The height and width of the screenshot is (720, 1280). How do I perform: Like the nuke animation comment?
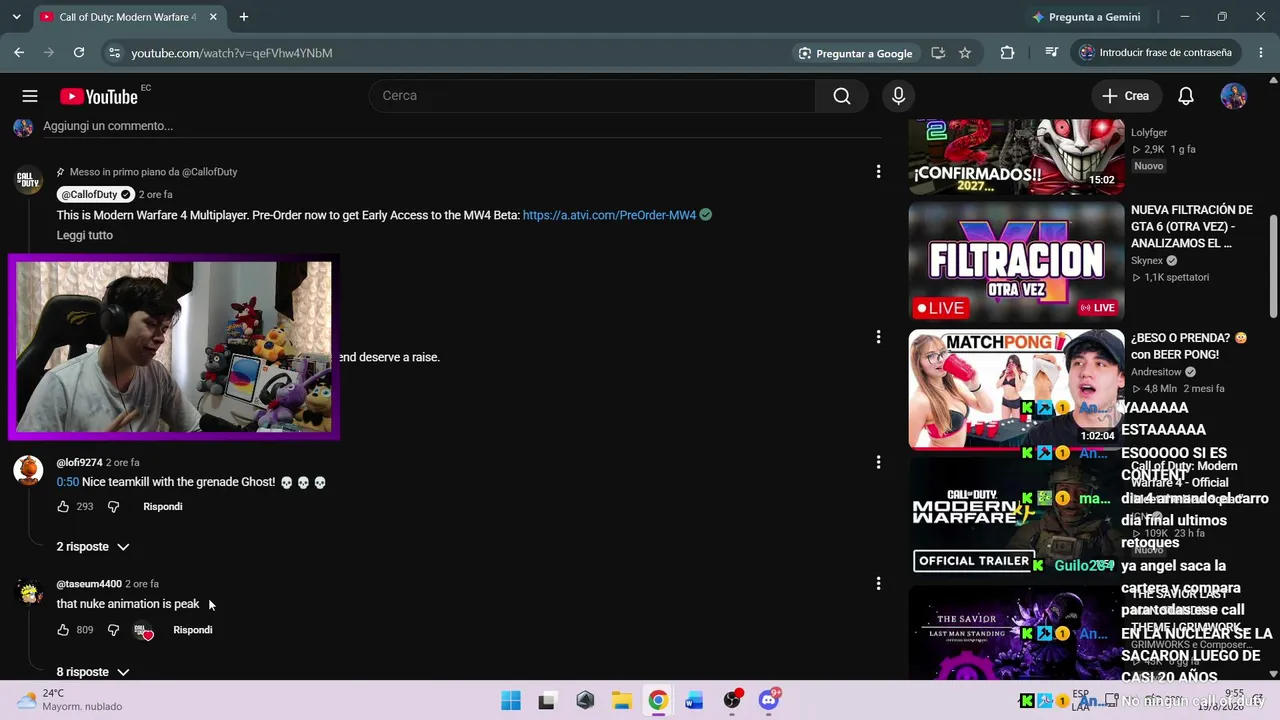(x=63, y=630)
